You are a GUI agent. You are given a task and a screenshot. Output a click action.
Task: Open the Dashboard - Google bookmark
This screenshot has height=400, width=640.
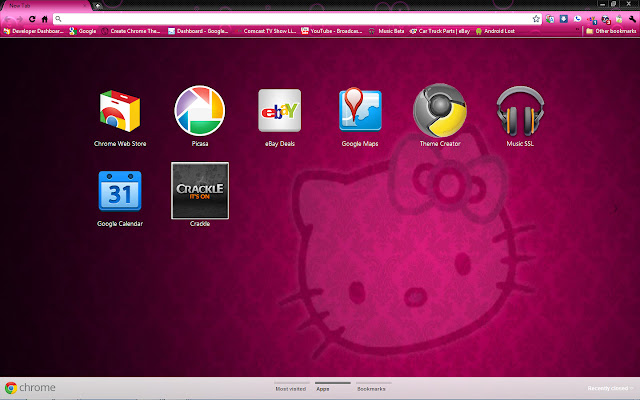coord(198,31)
